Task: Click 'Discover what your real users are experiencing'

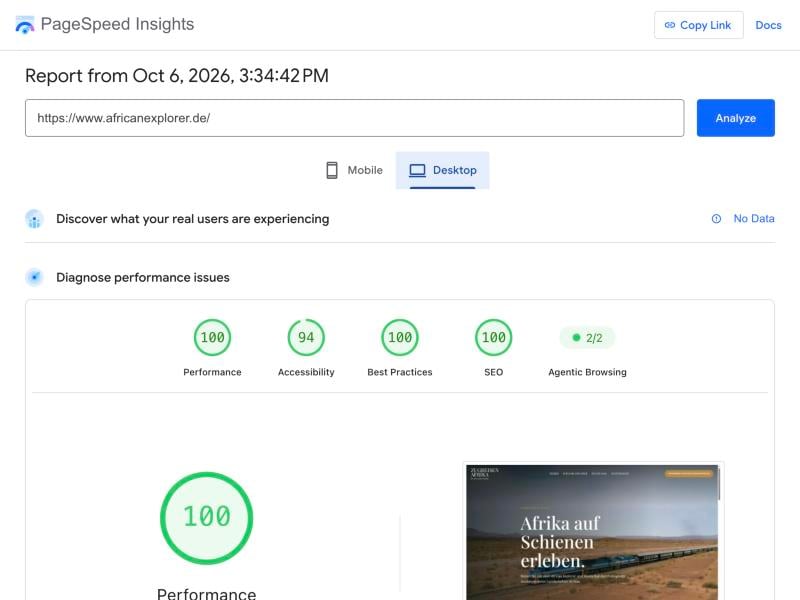Action: (x=192, y=219)
